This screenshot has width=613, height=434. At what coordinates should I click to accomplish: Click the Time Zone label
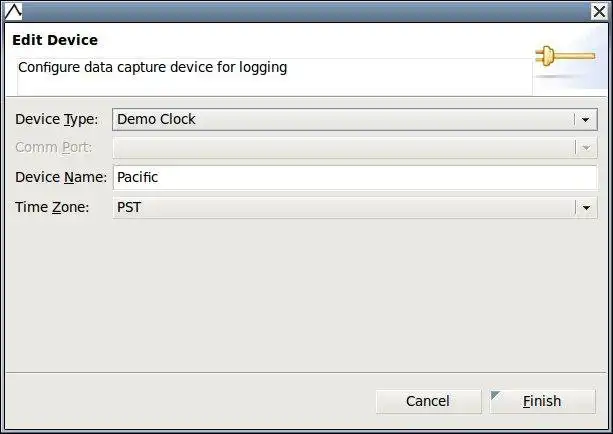coord(52,207)
